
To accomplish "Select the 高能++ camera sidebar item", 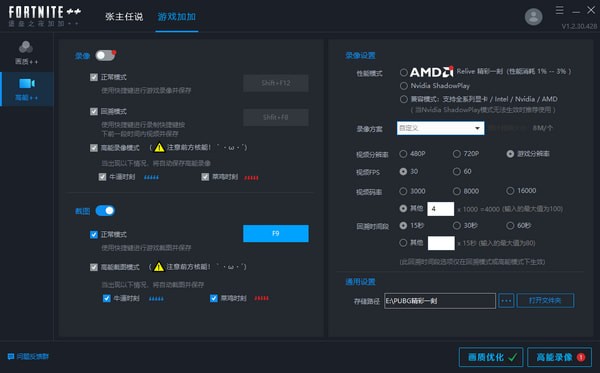I will (x=26, y=89).
